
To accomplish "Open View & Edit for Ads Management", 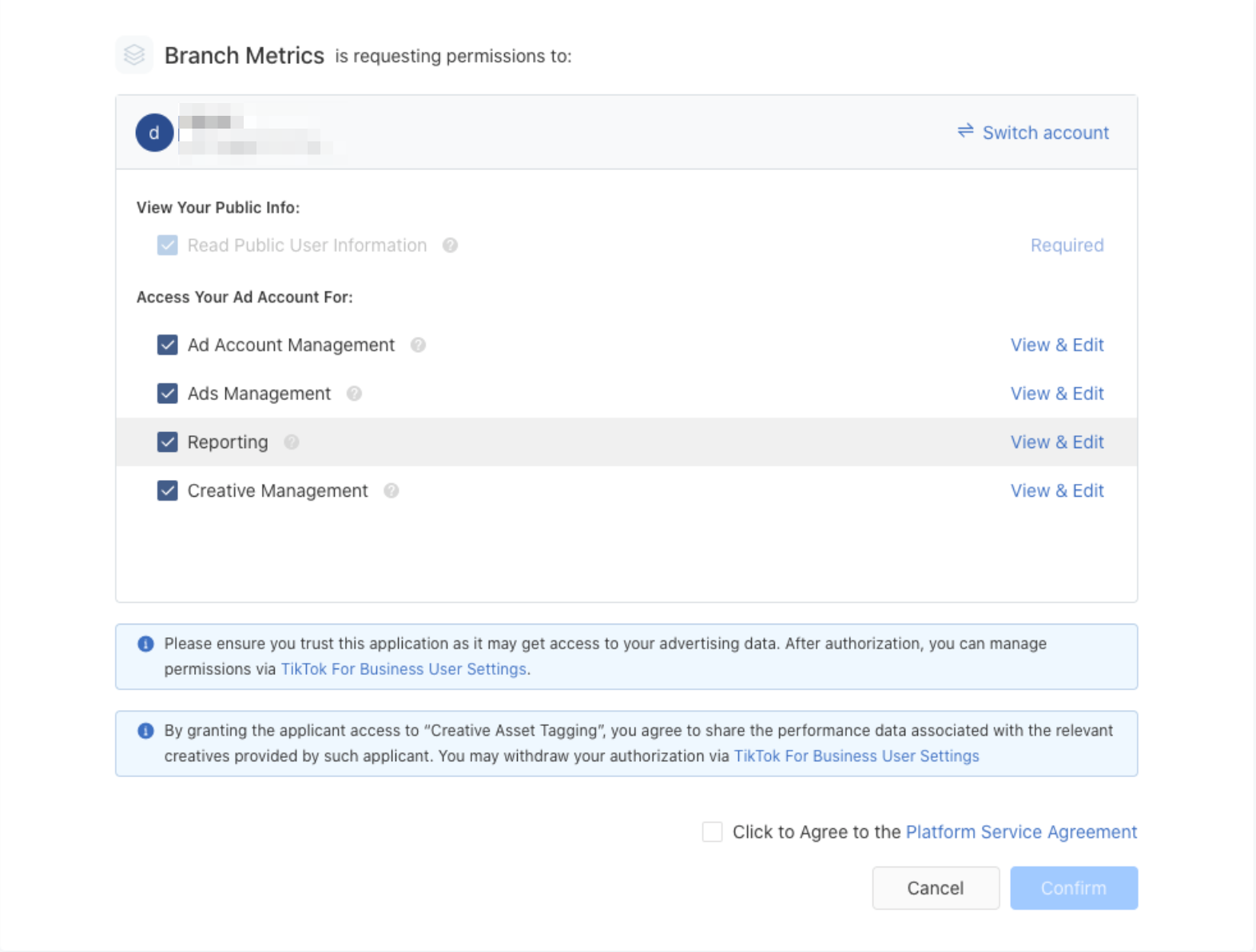I will tap(1056, 394).
